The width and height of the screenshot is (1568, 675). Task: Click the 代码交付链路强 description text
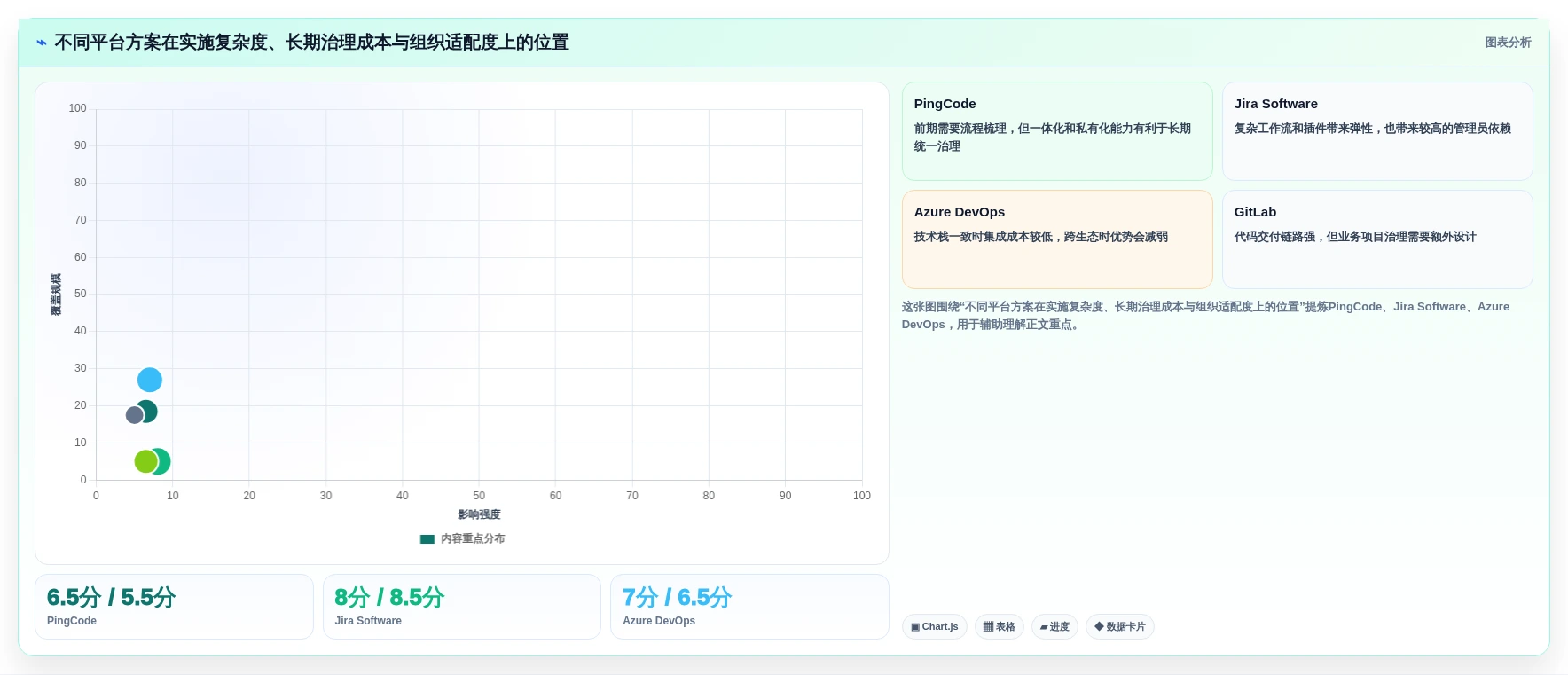click(1355, 237)
